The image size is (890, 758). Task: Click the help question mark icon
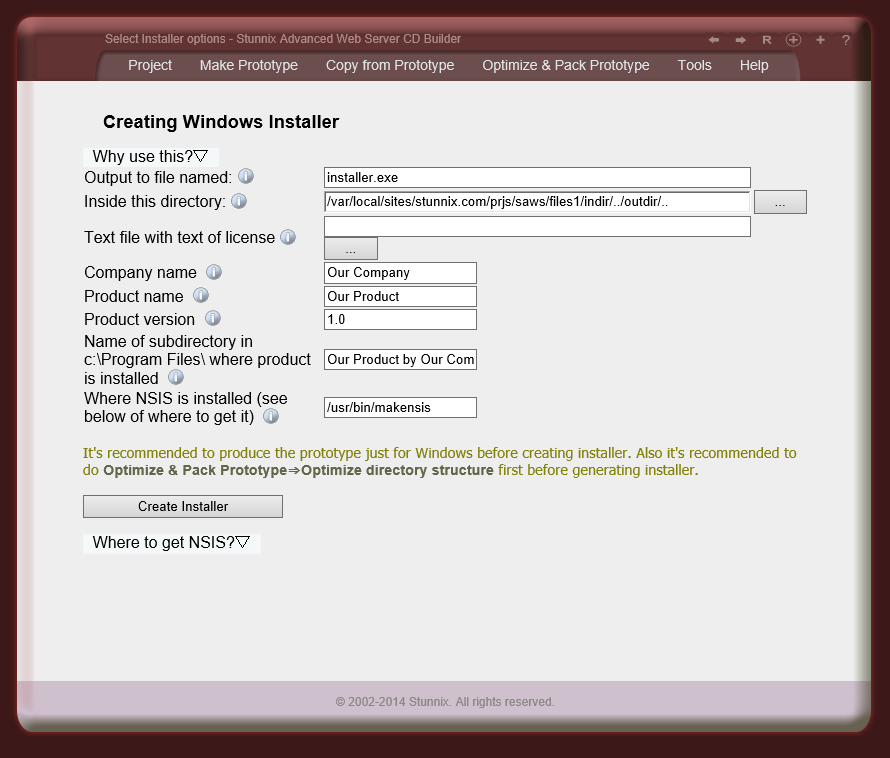845,40
